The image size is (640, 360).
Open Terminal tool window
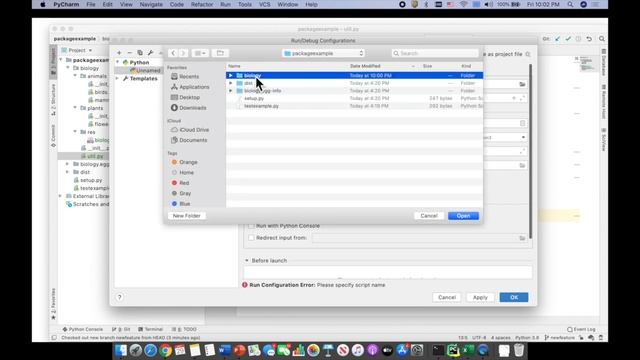(x=150, y=329)
